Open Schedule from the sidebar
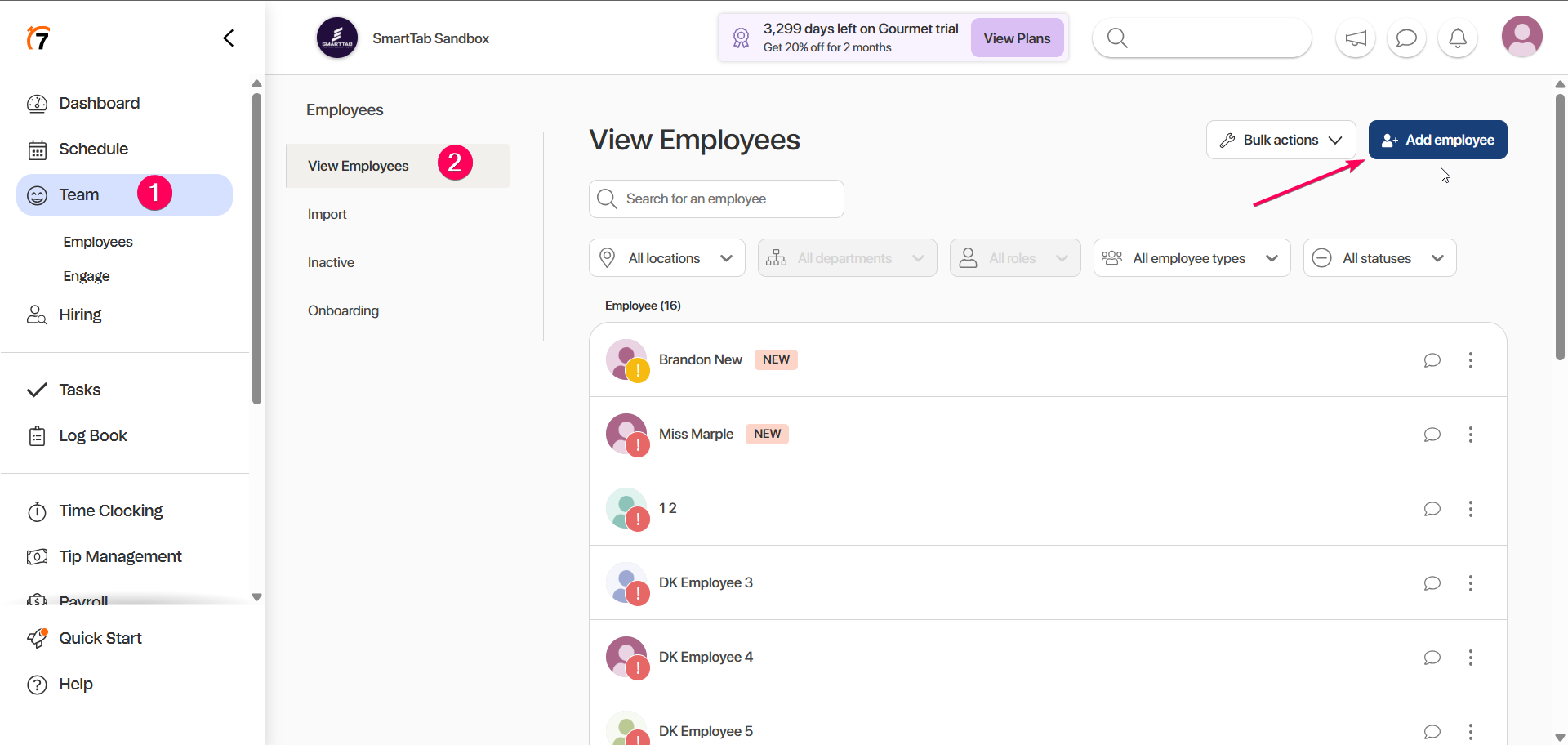The image size is (1568, 745). (x=93, y=149)
